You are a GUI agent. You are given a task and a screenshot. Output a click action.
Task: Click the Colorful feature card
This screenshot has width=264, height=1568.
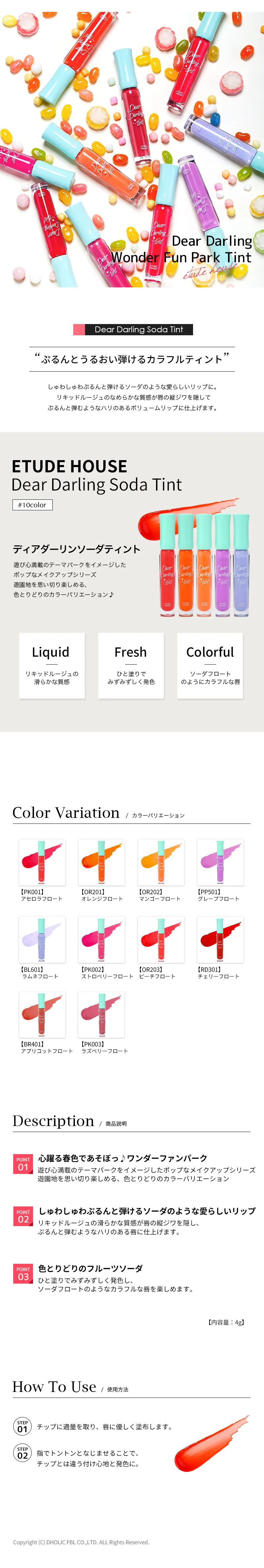click(210, 665)
